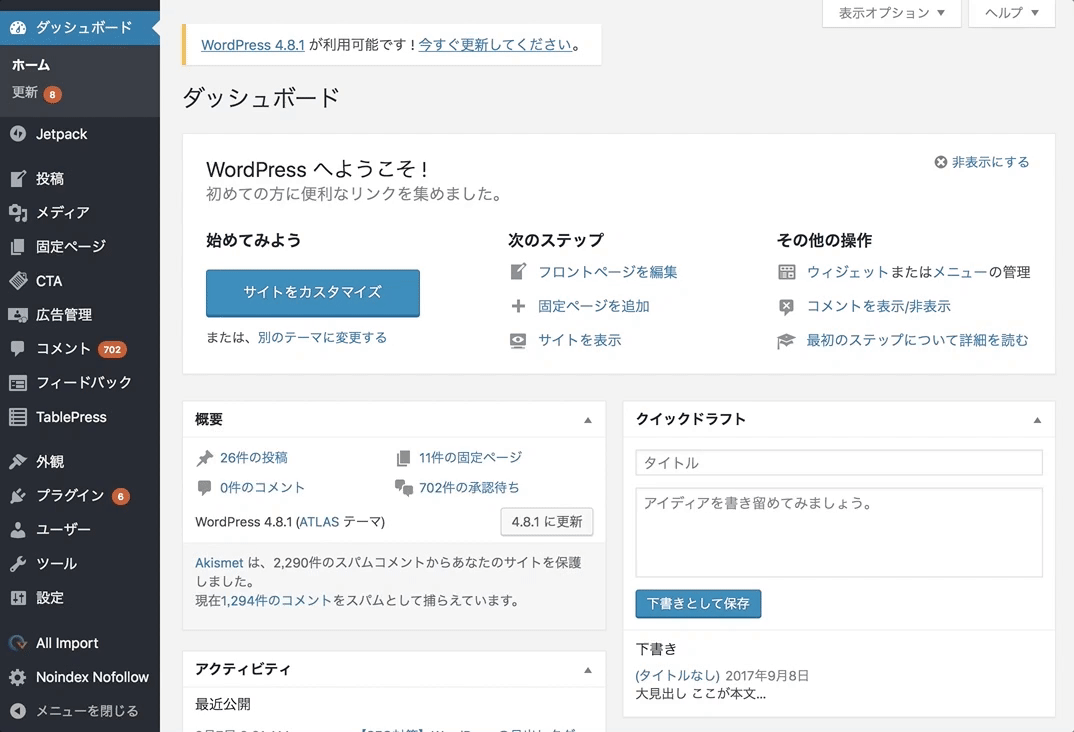Click the dashboard gauge icon in the sidebar
1074x732 pixels.
[x=18, y=27]
